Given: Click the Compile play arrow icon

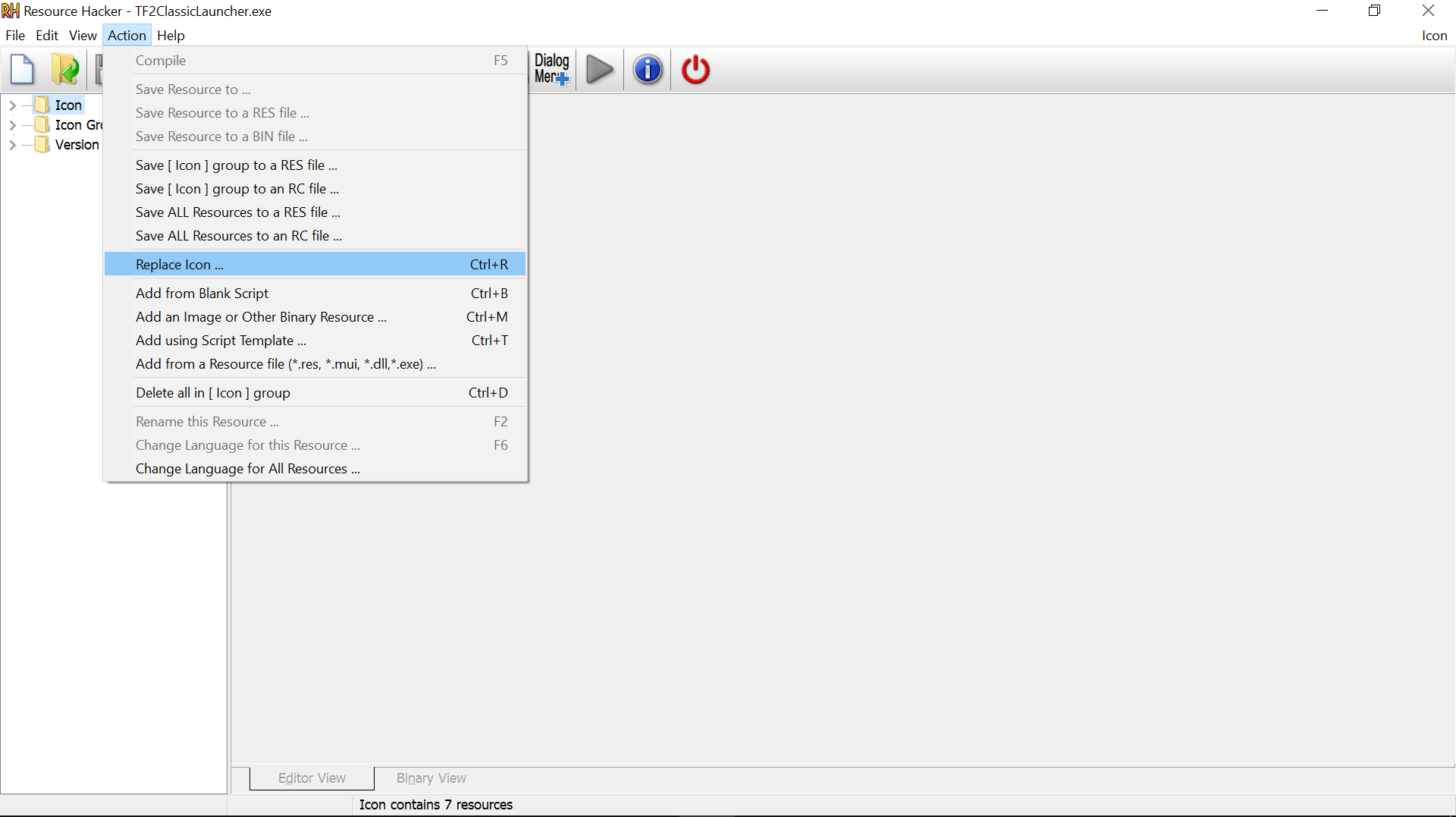Looking at the screenshot, I should 600,70.
